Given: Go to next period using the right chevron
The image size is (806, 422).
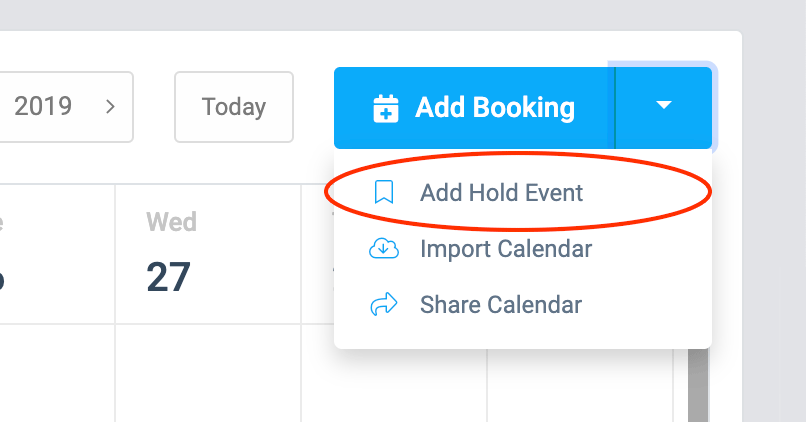Looking at the screenshot, I should [110, 106].
